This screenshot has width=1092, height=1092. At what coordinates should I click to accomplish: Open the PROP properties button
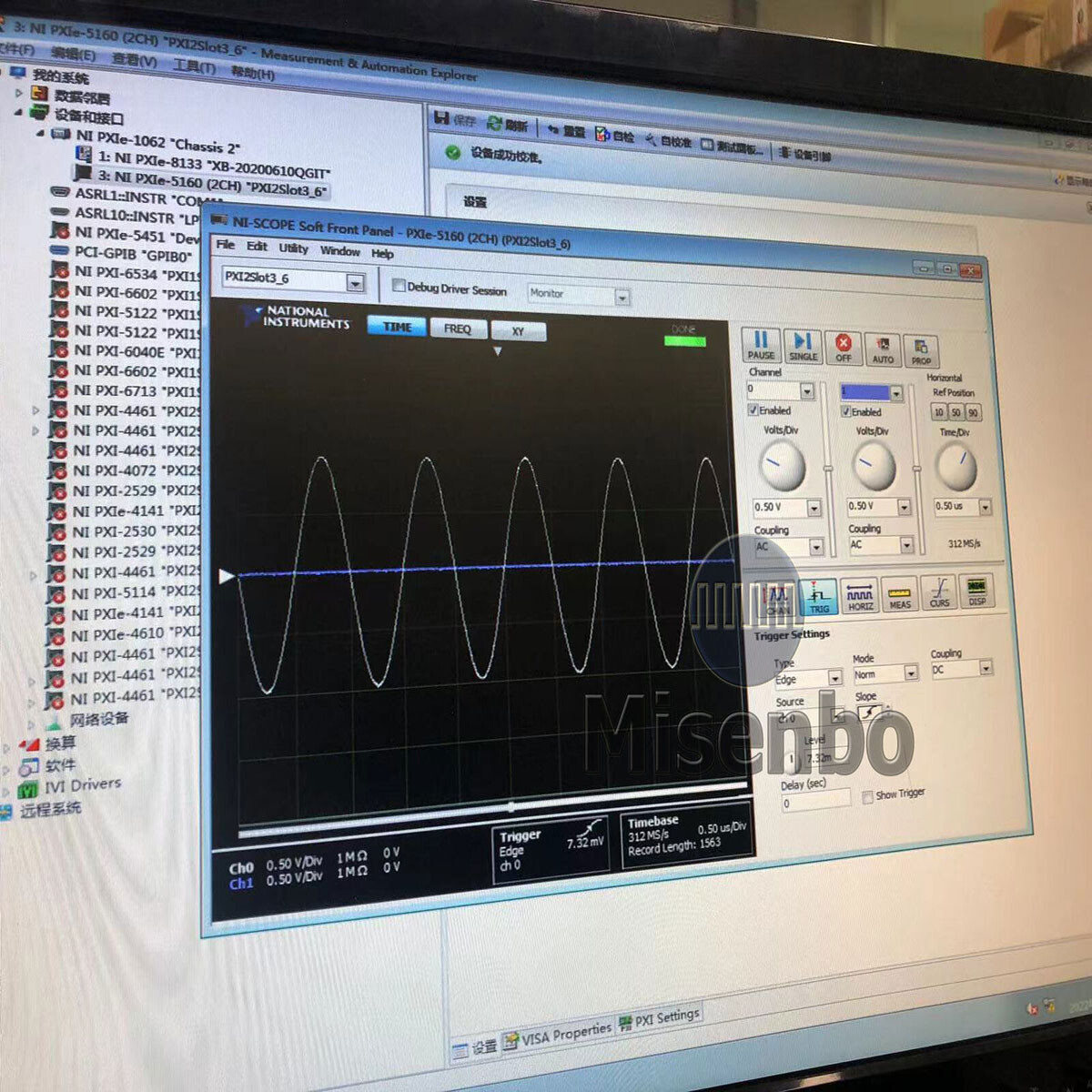point(920,351)
